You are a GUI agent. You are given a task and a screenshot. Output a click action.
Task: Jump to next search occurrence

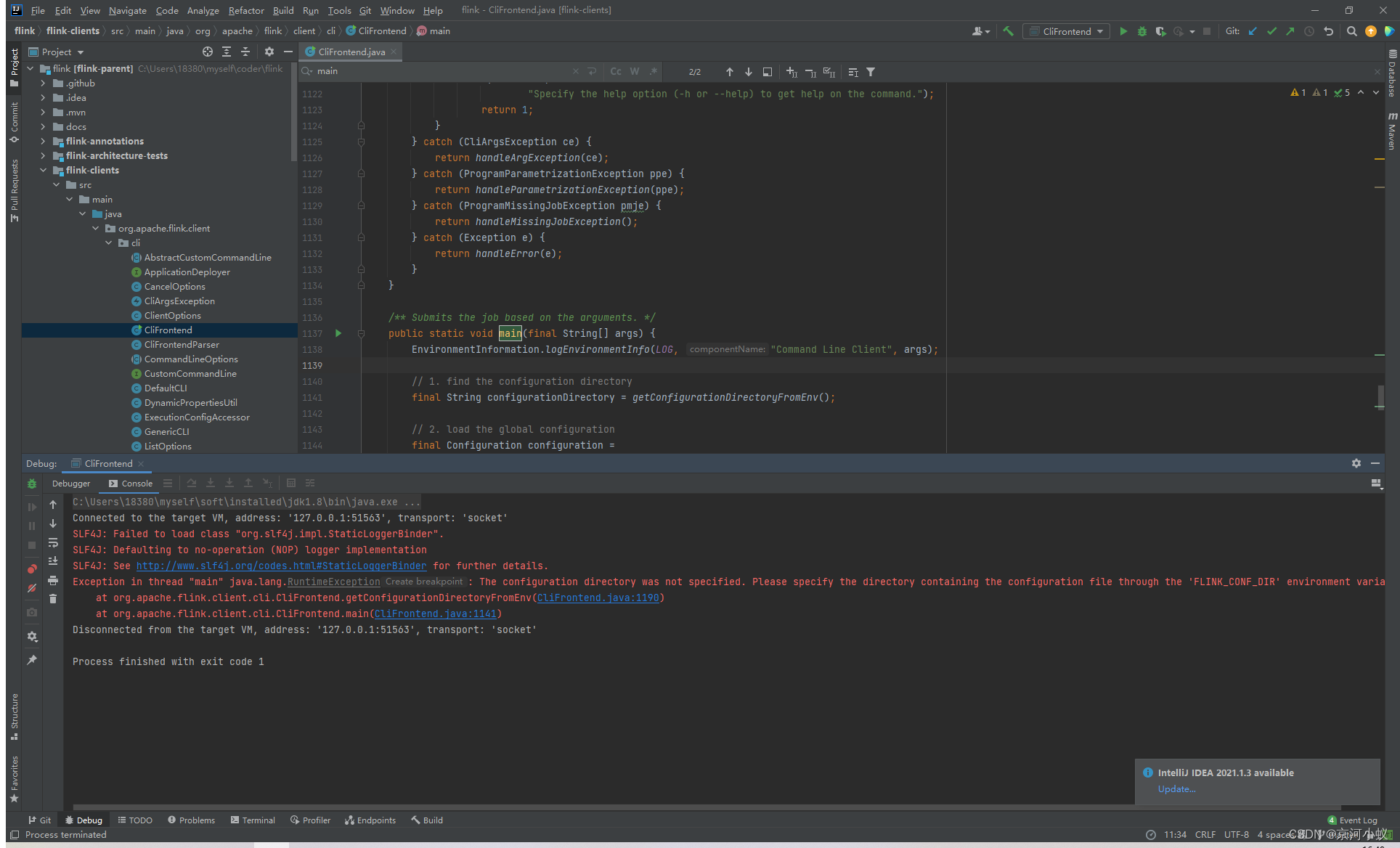click(x=748, y=72)
